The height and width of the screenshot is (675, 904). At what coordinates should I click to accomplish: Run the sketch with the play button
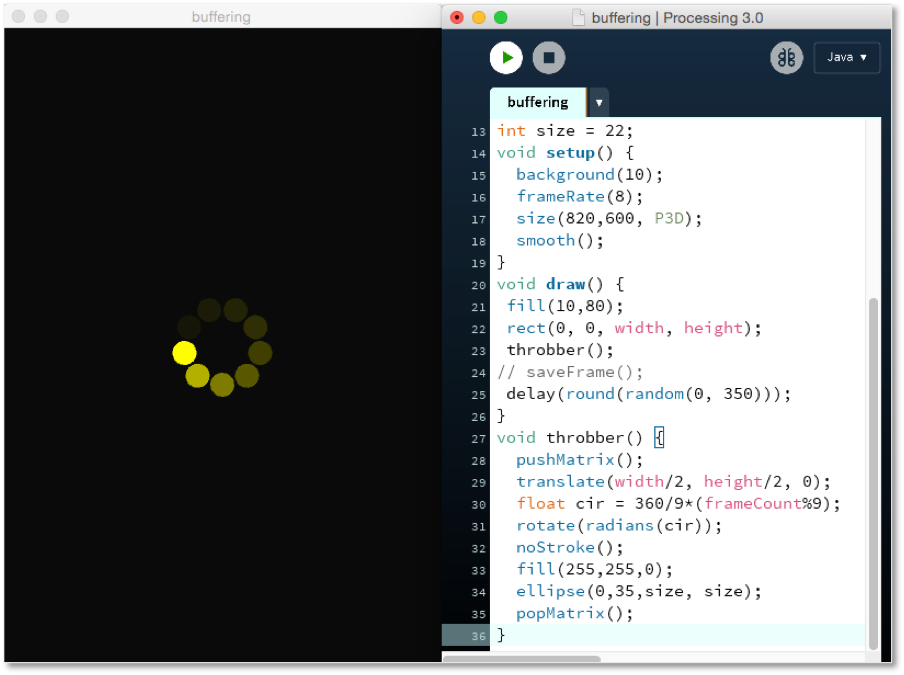[x=506, y=58]
